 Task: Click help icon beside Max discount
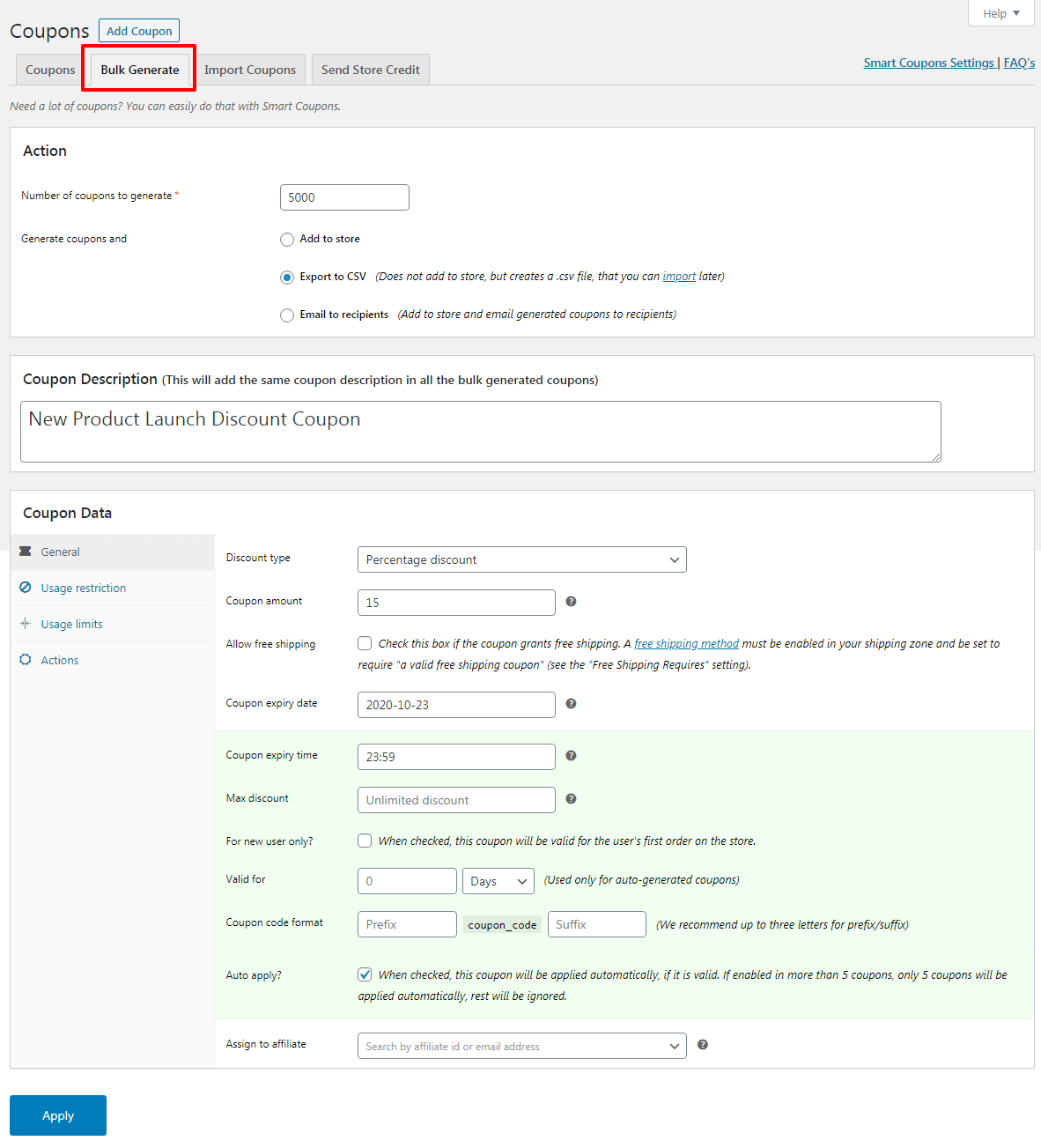pyautogui.click(x=571, y=799)
